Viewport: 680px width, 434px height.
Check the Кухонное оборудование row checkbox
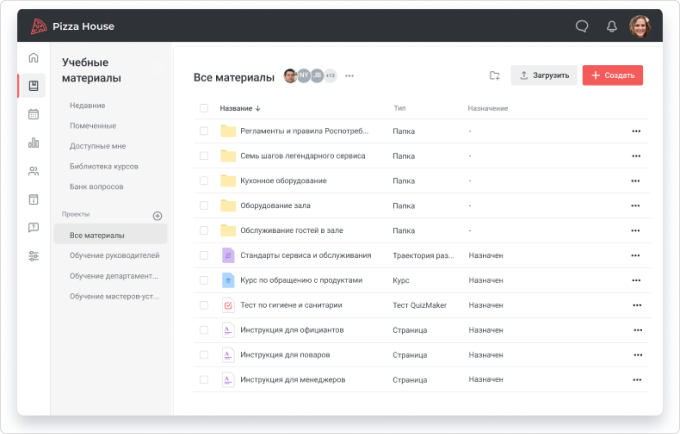pos(204,181)
